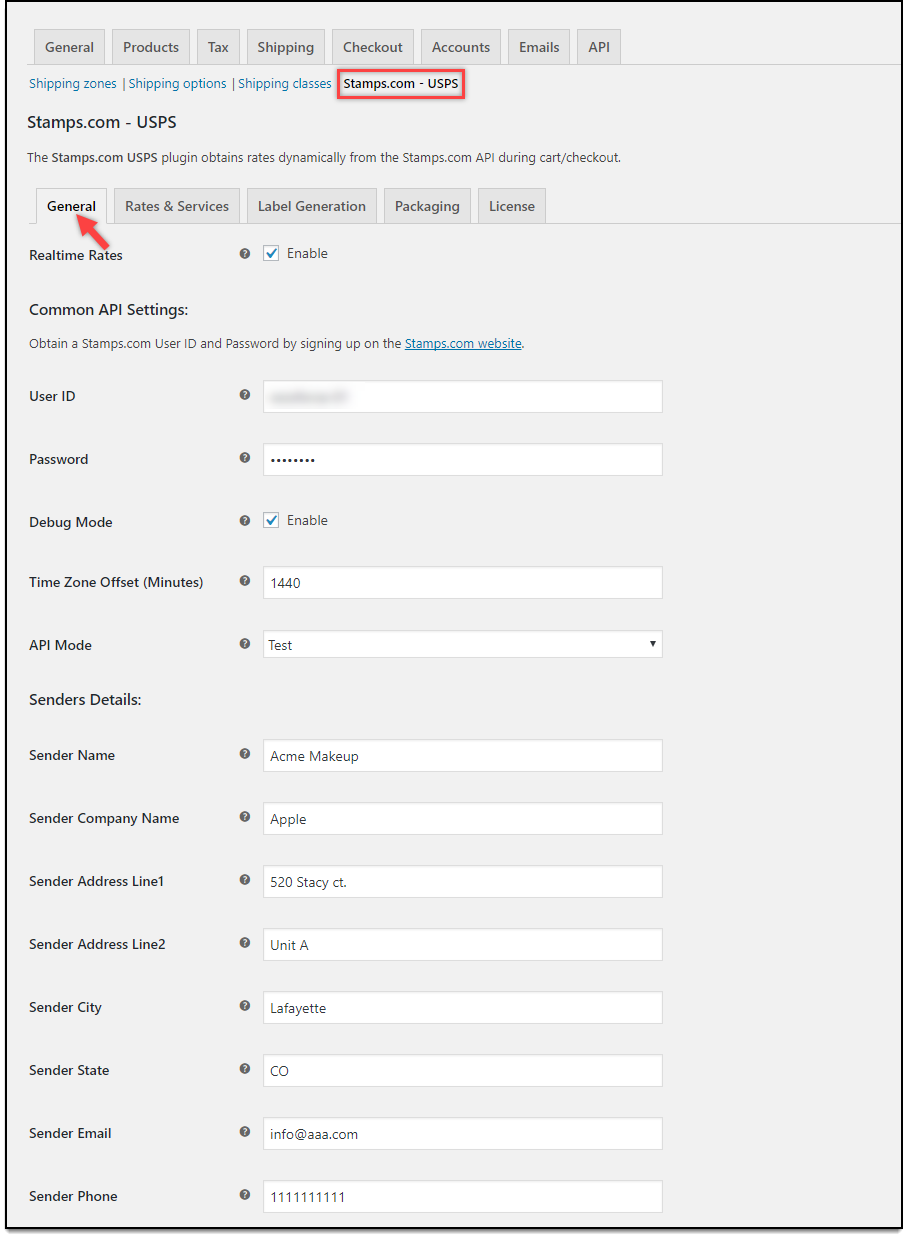Click help icon beside Password field
This screenshot has width=908, height=1239.
245,458
